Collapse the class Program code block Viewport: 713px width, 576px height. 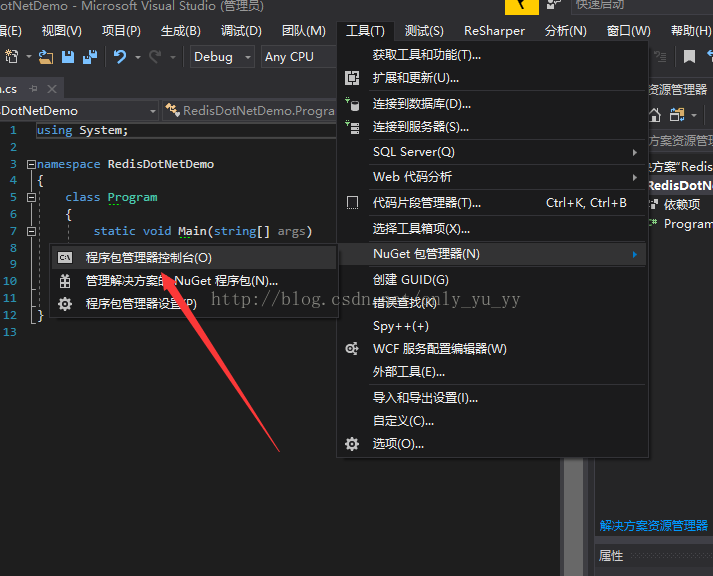(x=31, y=198)
